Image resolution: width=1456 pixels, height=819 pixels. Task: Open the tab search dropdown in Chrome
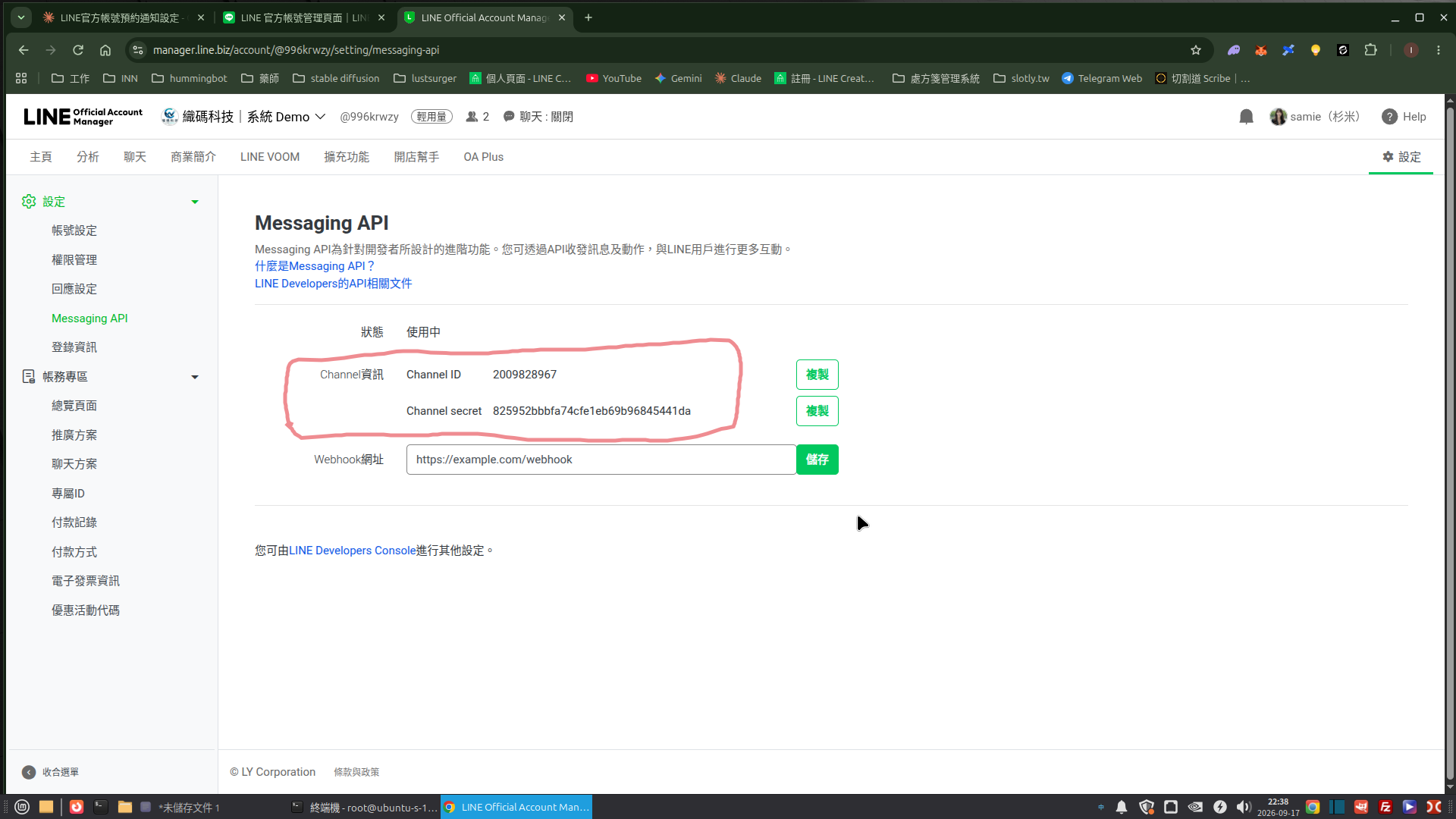tap(21, 17)
